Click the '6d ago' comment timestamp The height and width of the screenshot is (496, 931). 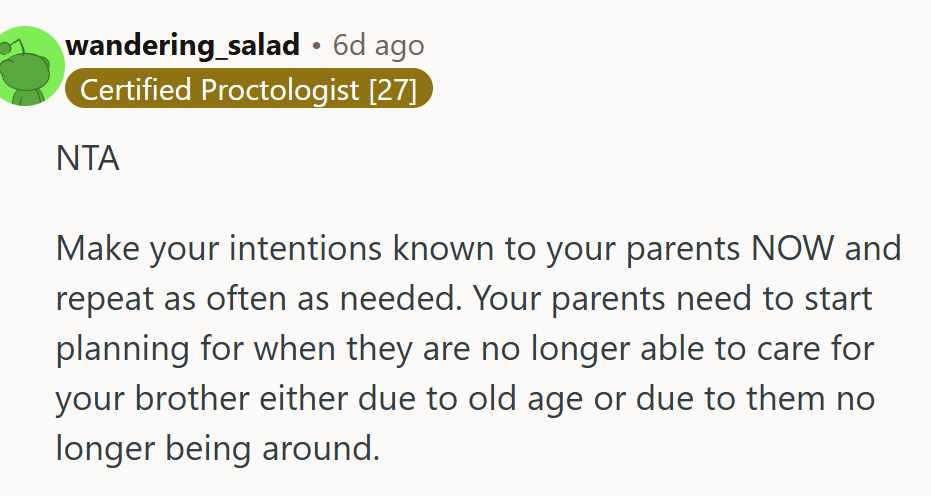[x=378, y=45]
